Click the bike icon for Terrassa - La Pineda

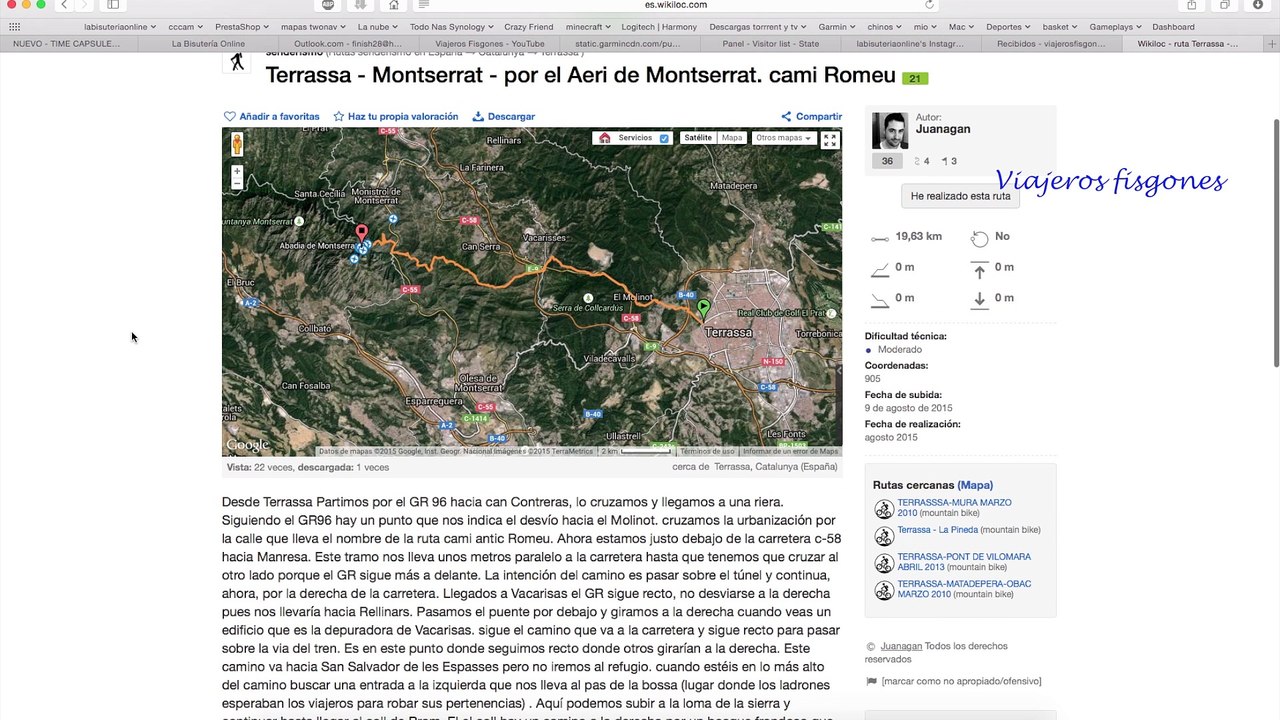(x=884, y=535)
